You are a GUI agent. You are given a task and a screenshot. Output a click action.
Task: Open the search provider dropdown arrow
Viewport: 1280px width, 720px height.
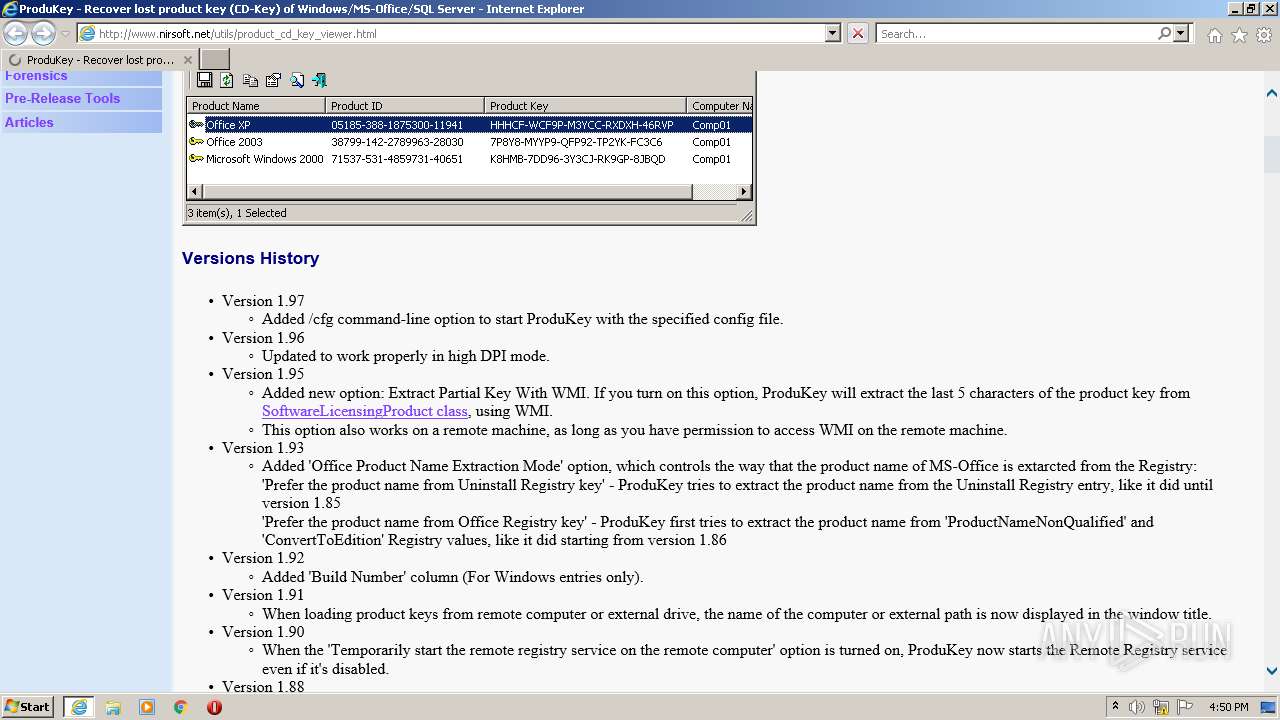point(1181,33)
